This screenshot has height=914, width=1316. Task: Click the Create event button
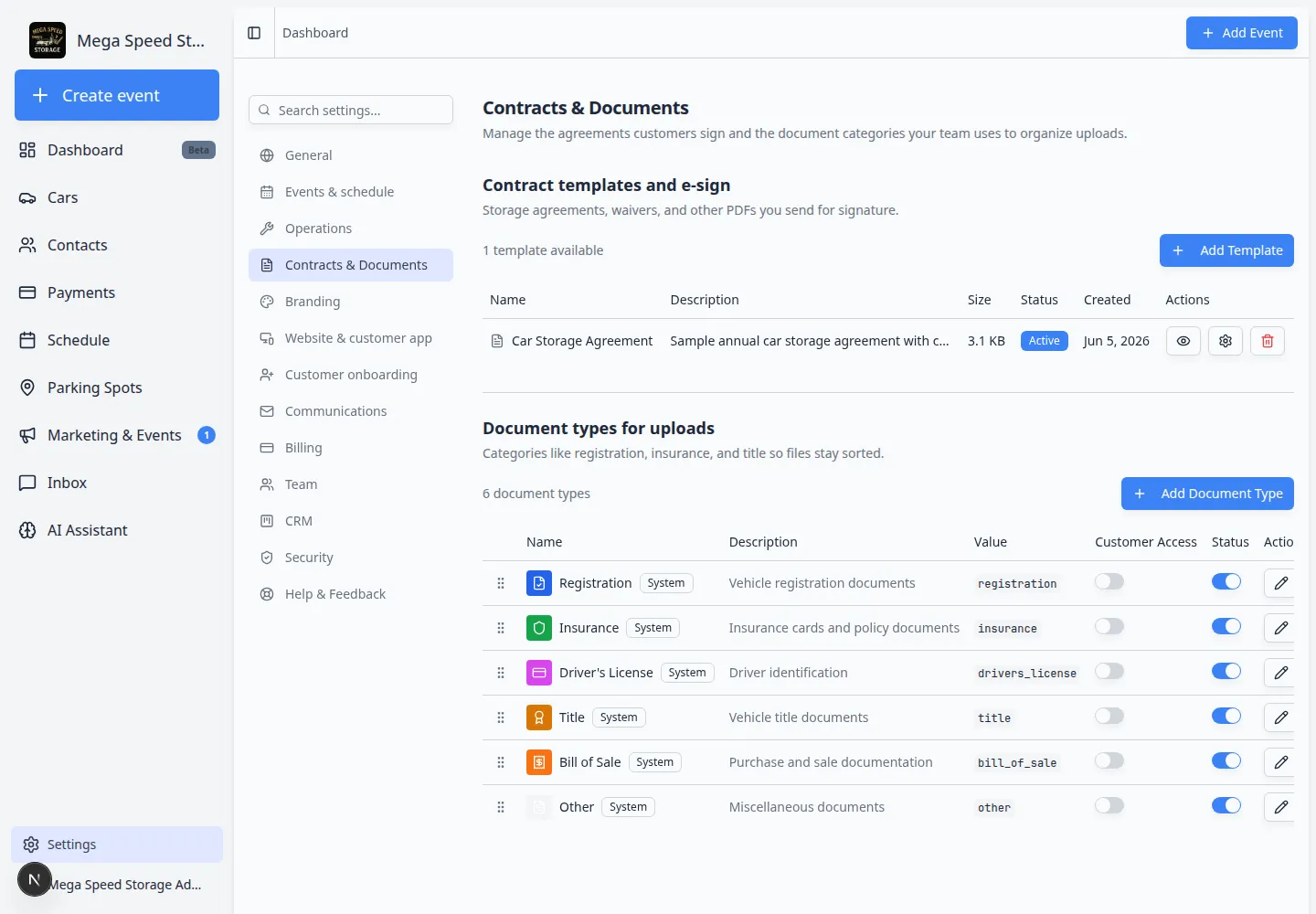pyautogui.click(x=117, y=95)
